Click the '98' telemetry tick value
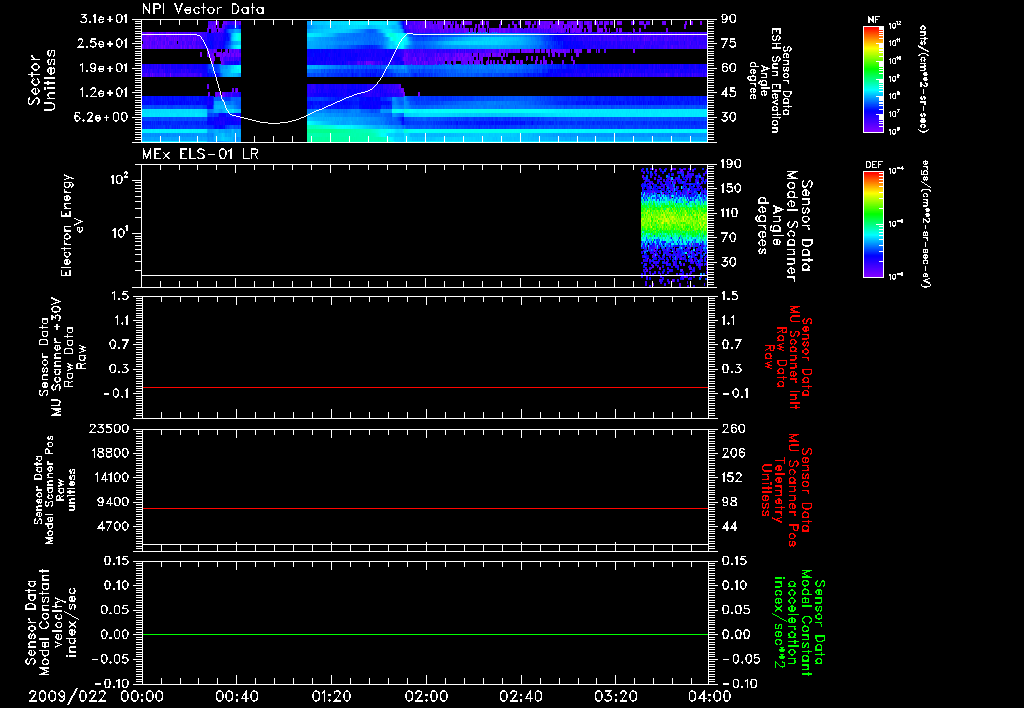 (728, 502)
